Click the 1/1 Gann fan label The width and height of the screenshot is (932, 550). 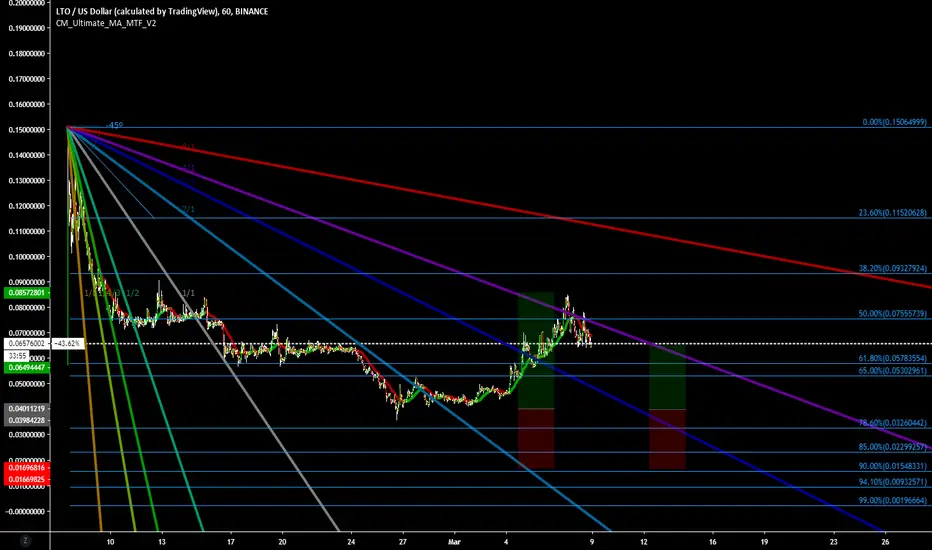click(x=188, y=293)
